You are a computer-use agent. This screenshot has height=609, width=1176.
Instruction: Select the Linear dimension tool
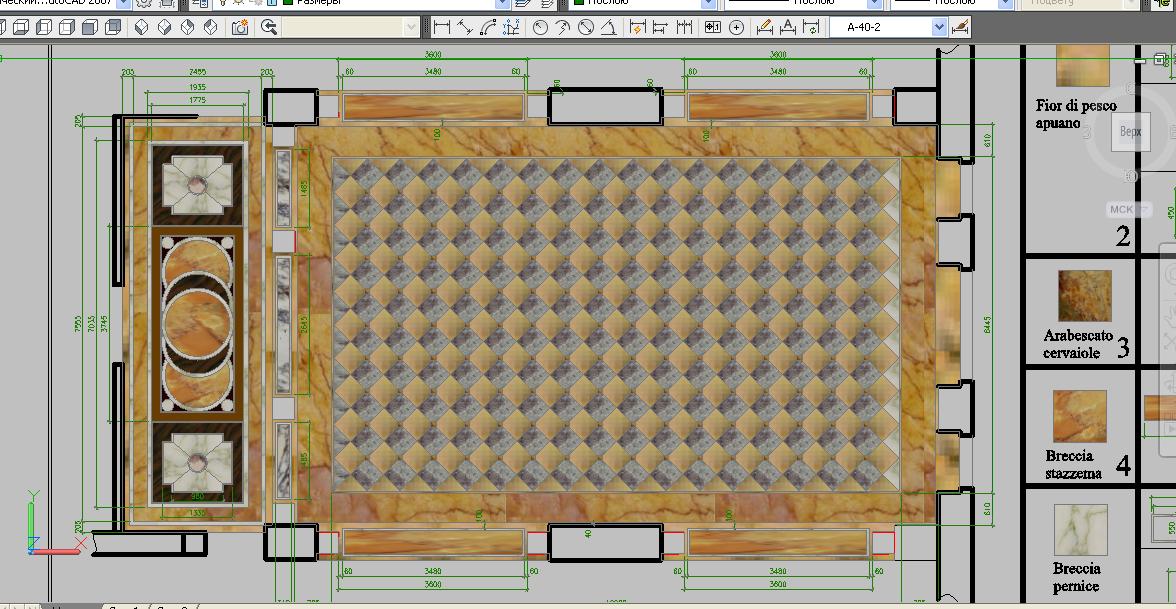point(442,28)
